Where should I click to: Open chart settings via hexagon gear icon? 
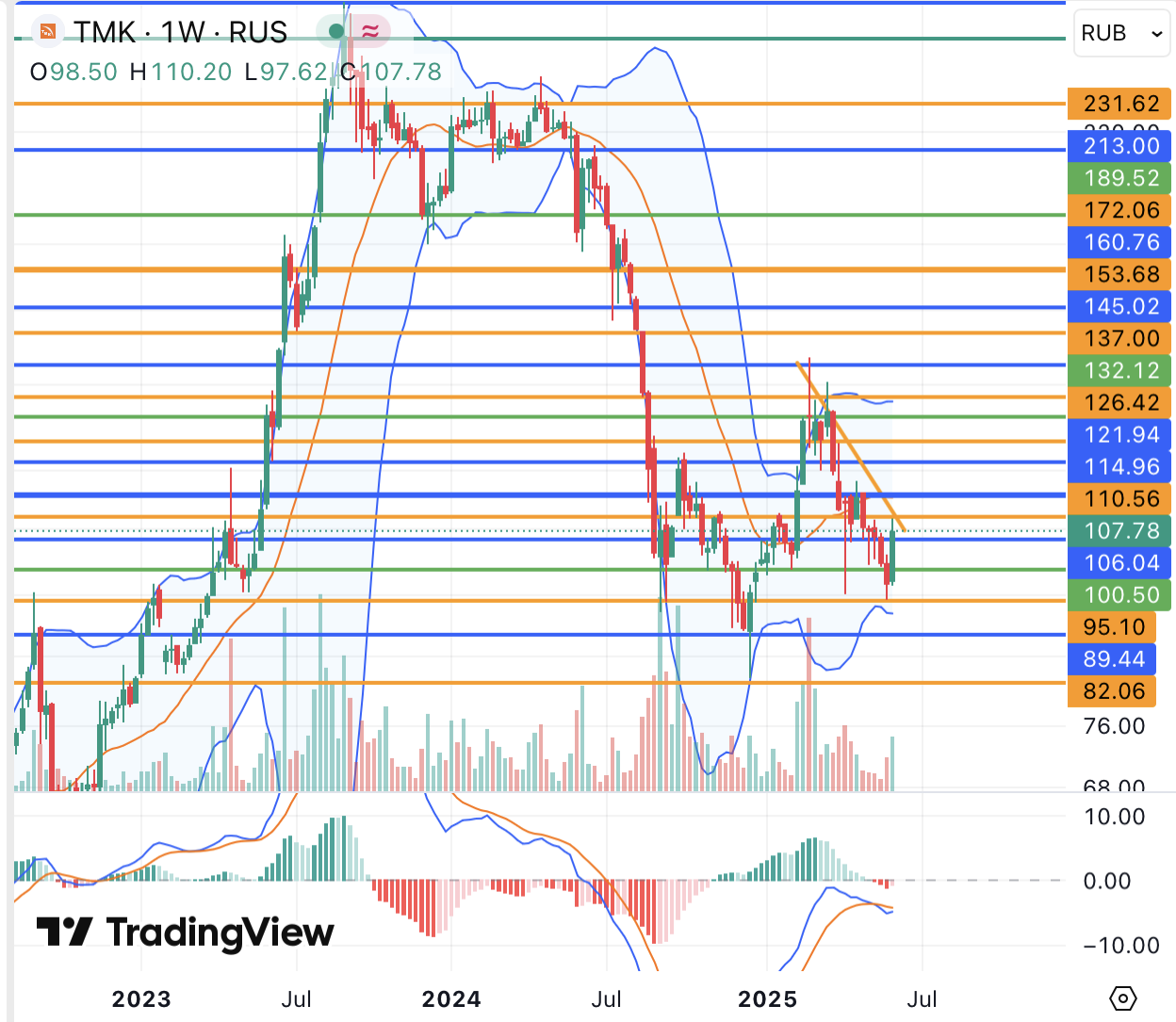click(1123, 998)
